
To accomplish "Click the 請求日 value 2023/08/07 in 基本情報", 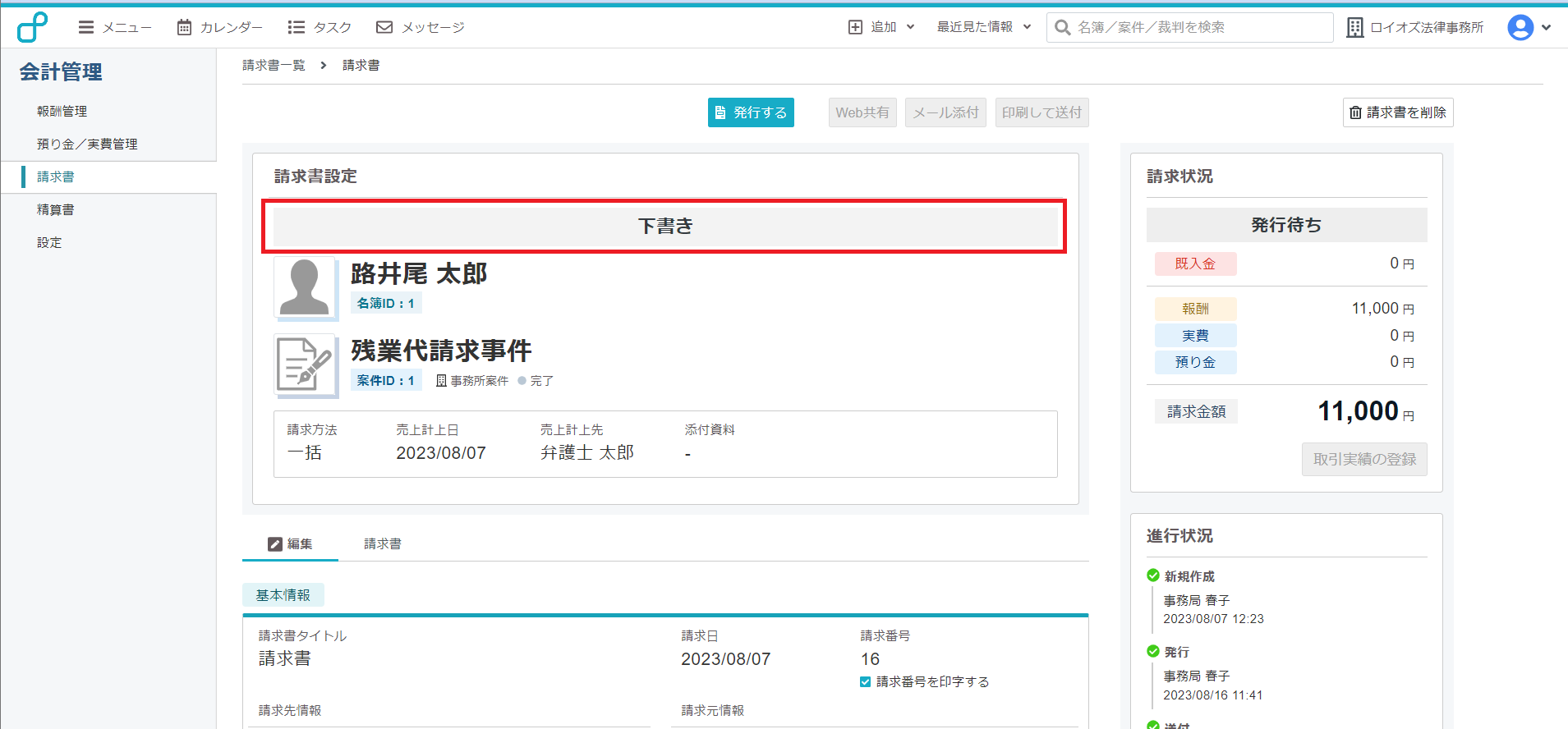I will [x=725, y=658].
